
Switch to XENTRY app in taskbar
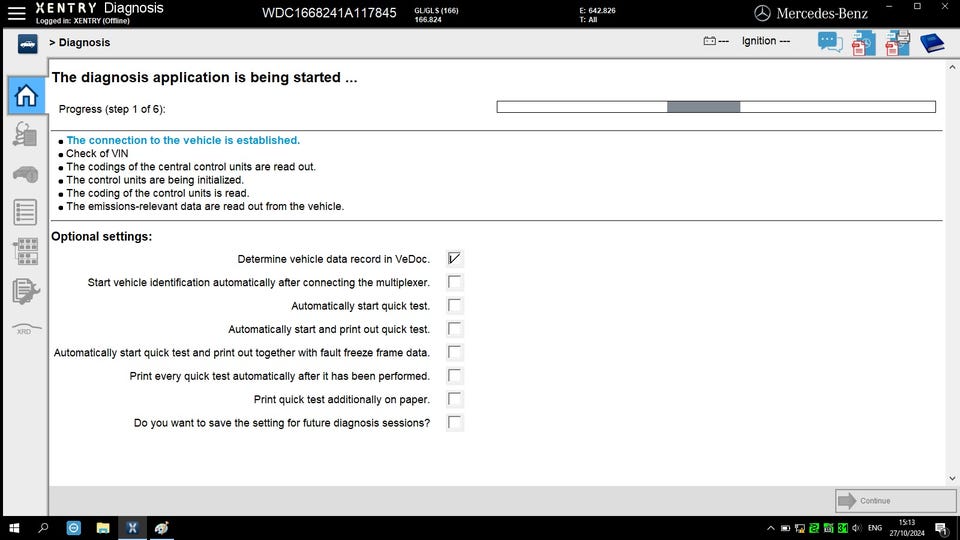point(132,528)
